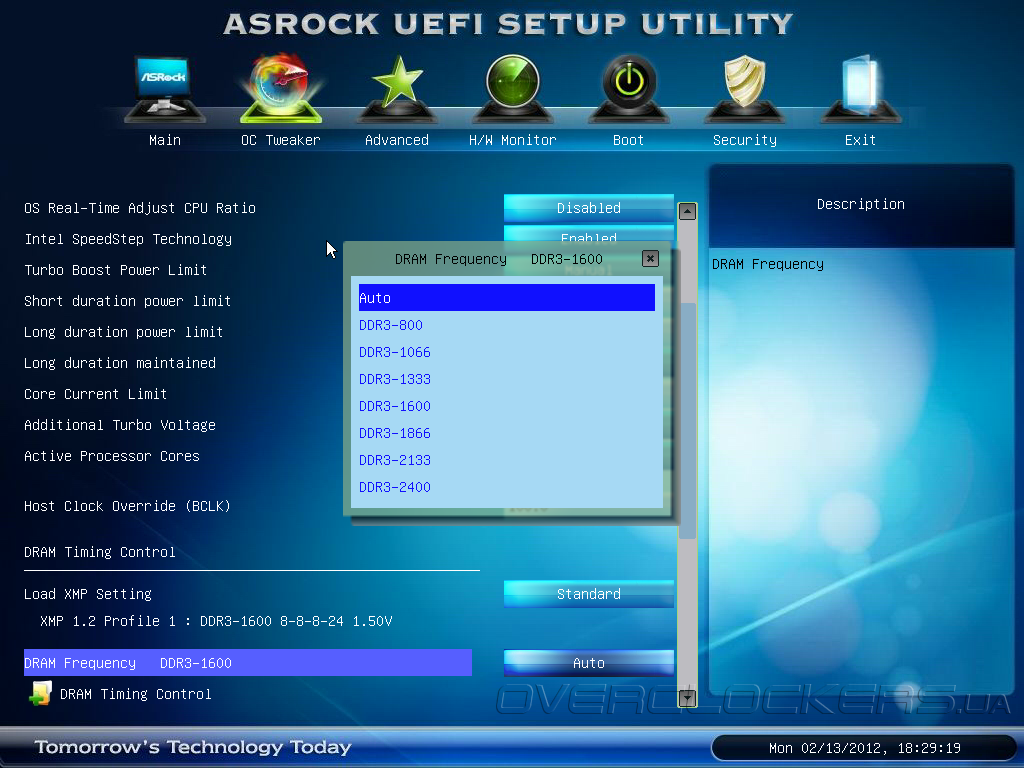Select Intel SpeedStep Technology row
The width and height of the screenshot is (1024, 768).
tap(128, 239)
